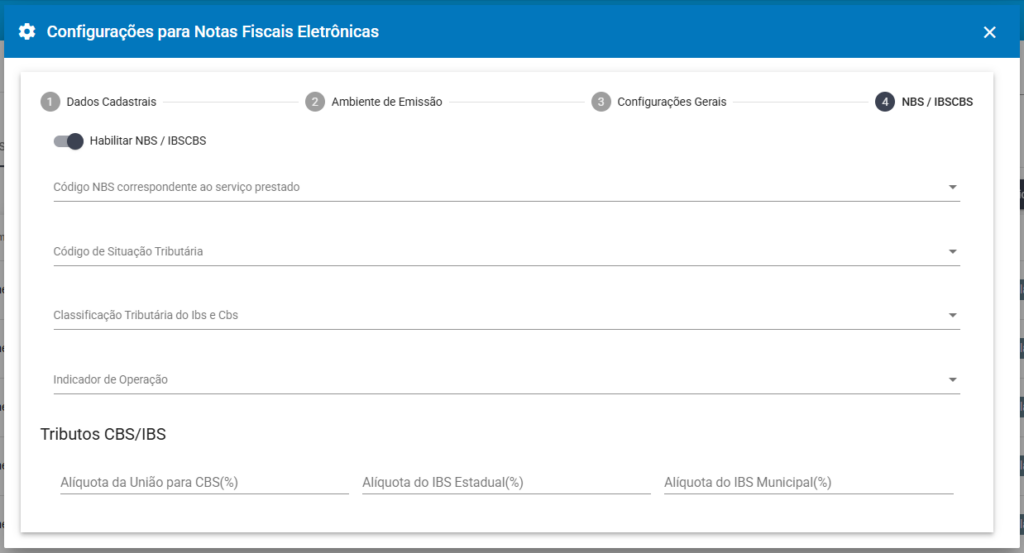Click step 4 circle icon NBS / IBSCBS

884,102
